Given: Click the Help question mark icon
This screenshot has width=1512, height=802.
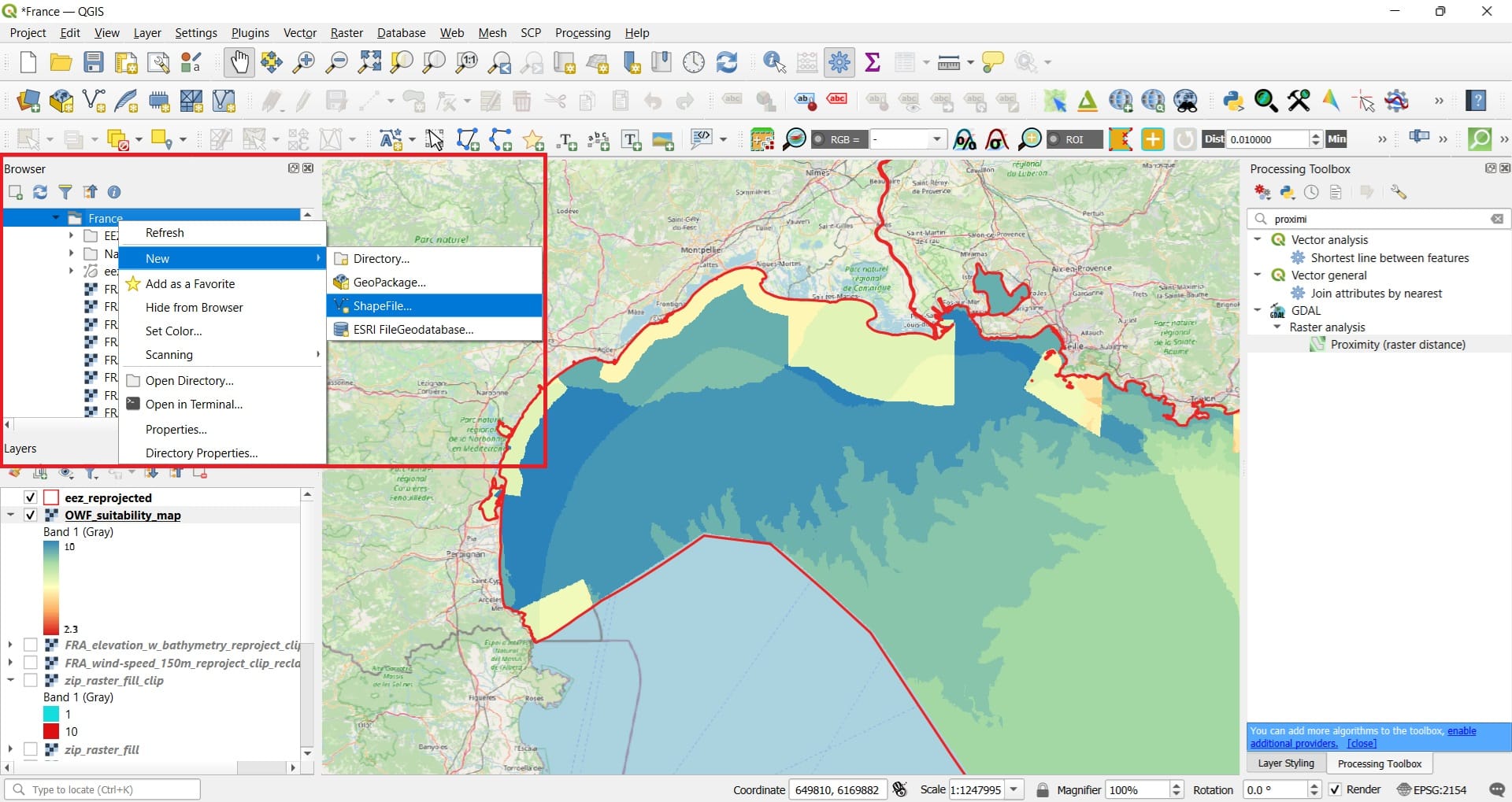Looking at the screenshot, I should [1476, 101].
